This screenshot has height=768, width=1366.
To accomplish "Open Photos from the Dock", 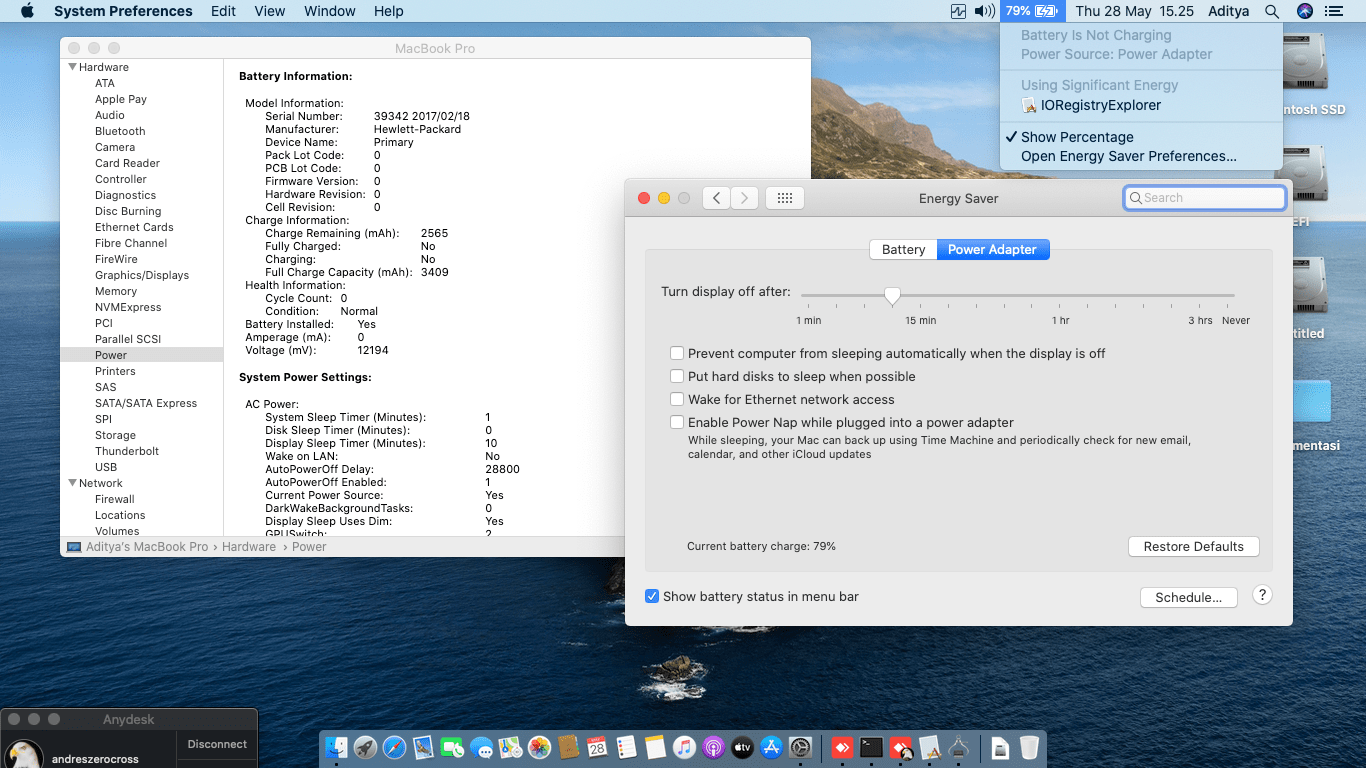I will (x=540, y=747).
